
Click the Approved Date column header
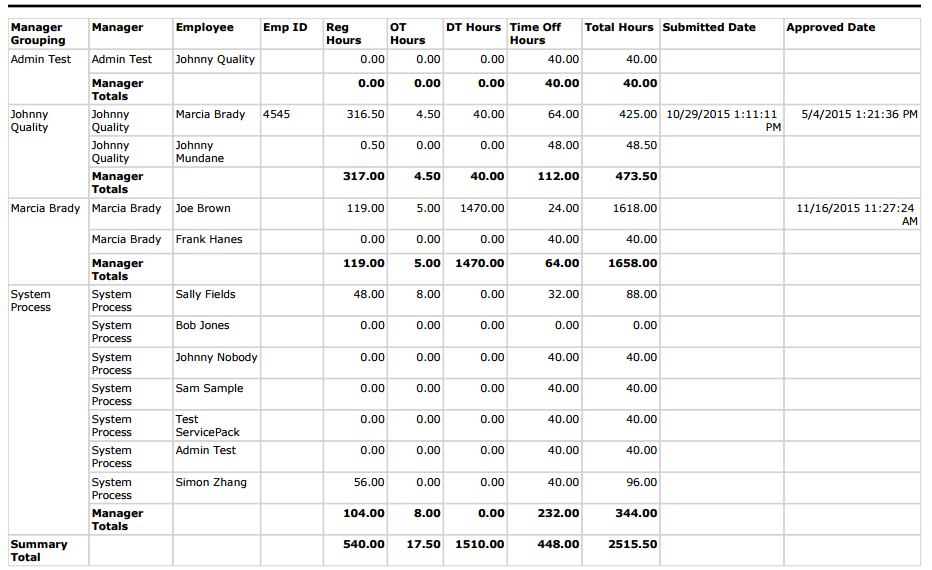pyautogui.click(x=830, y=28)
